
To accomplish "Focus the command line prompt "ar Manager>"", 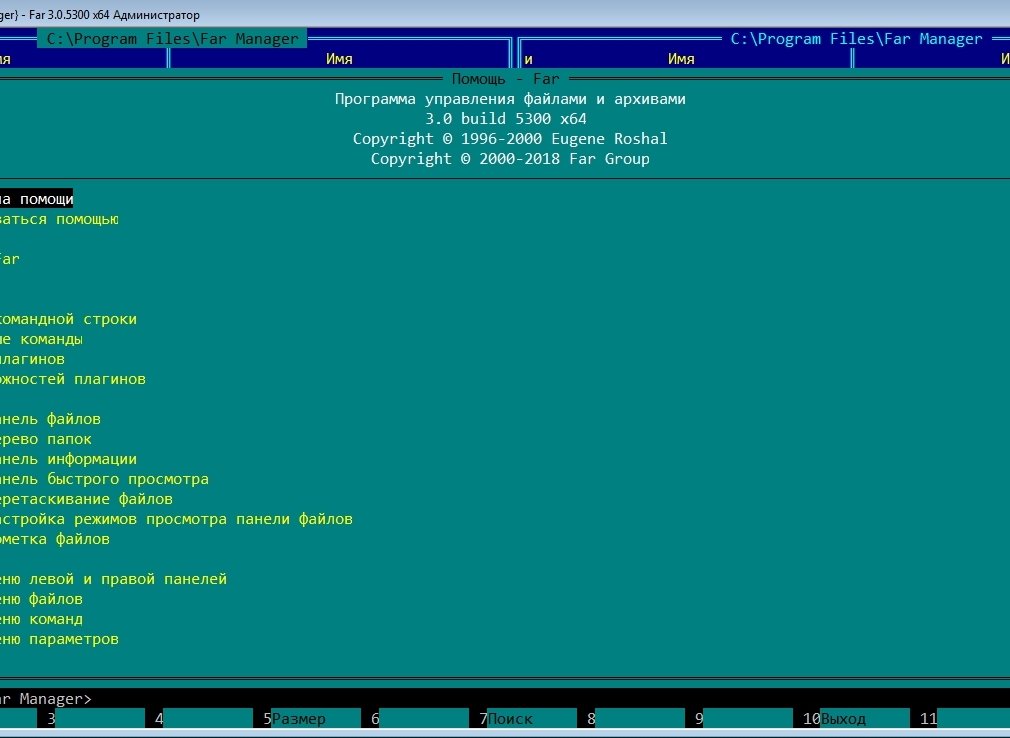I will pos(46,698).
